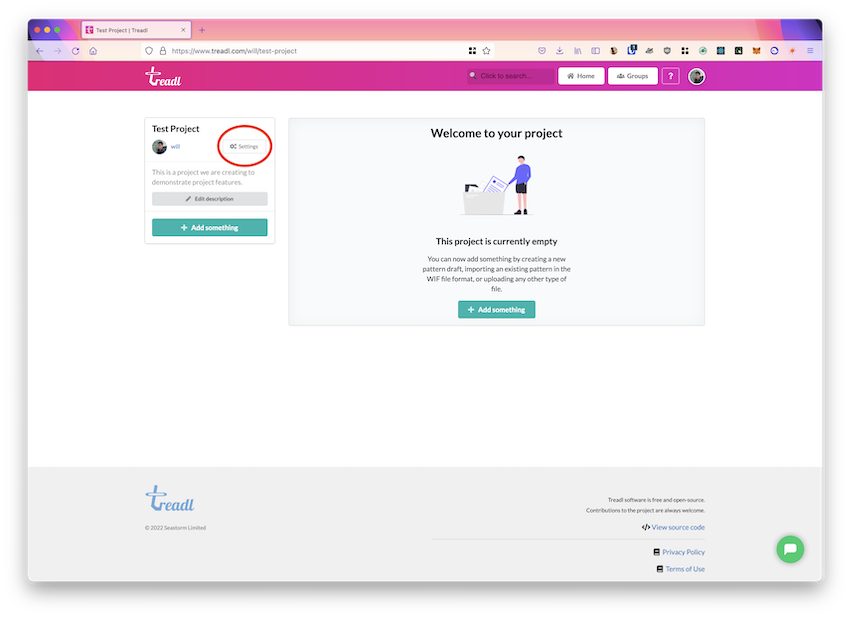Click the ublock shield extension icon
The image size is (850, 618).
pos(667,51)
